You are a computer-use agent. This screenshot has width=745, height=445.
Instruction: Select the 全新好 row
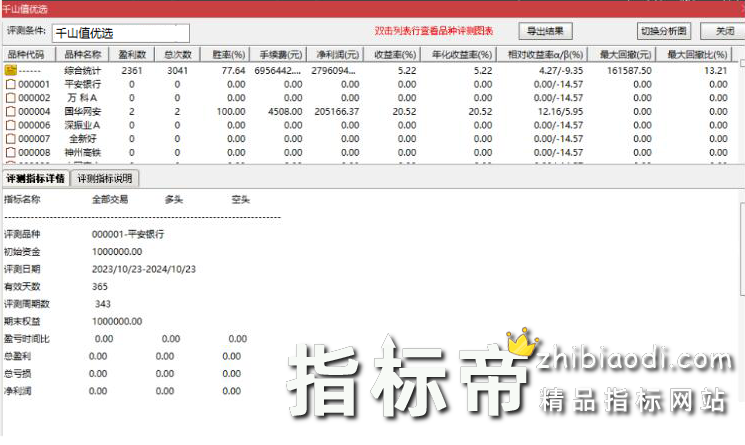[x=372, y=139]
